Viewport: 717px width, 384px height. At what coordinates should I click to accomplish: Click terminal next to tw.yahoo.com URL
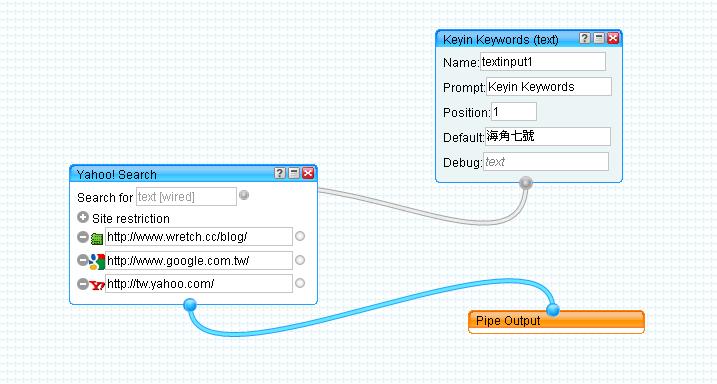click(300, 283)
